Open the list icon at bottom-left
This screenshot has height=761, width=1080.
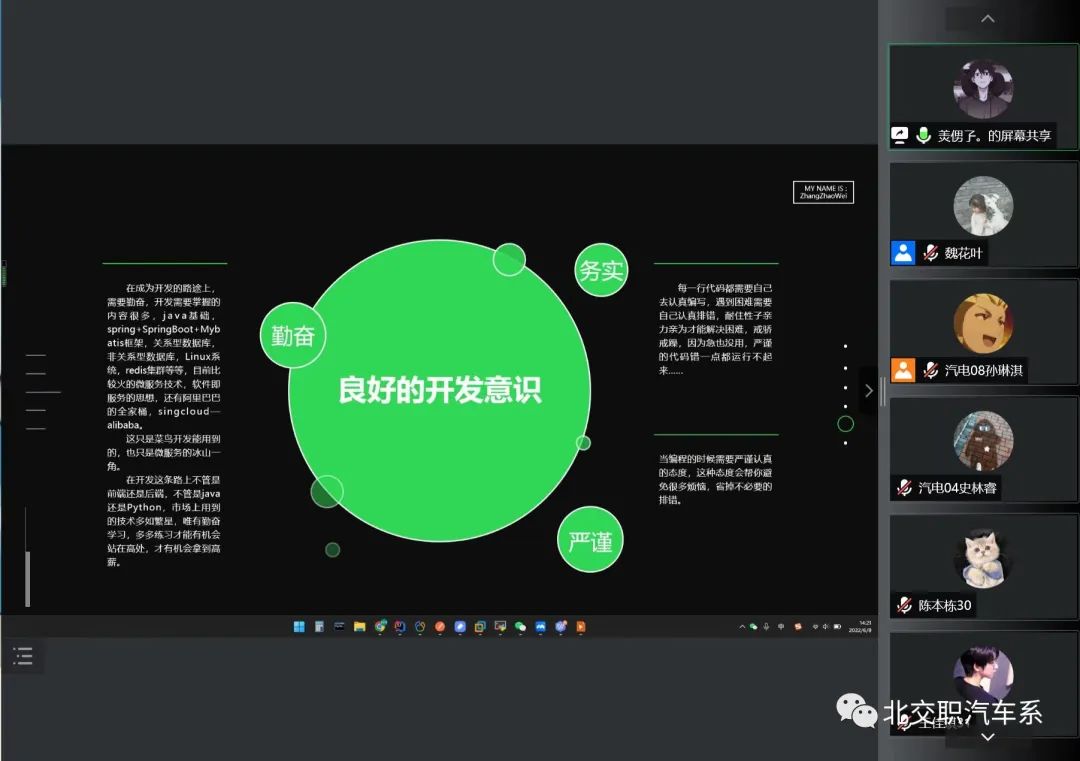[23, 656]
